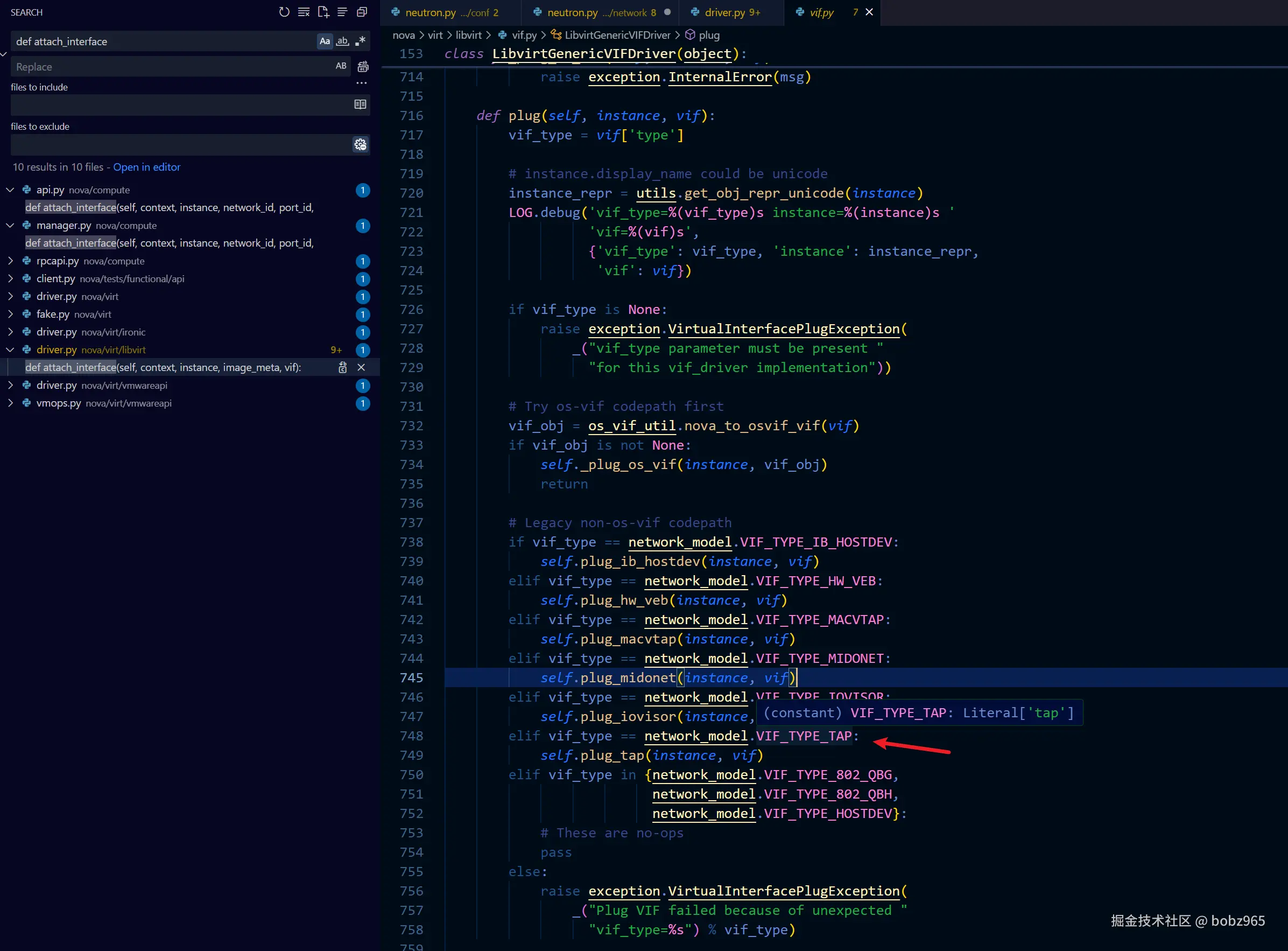
Task: Click VIF_TYPE_TAP constant on line 748
Action: [804, 736]
